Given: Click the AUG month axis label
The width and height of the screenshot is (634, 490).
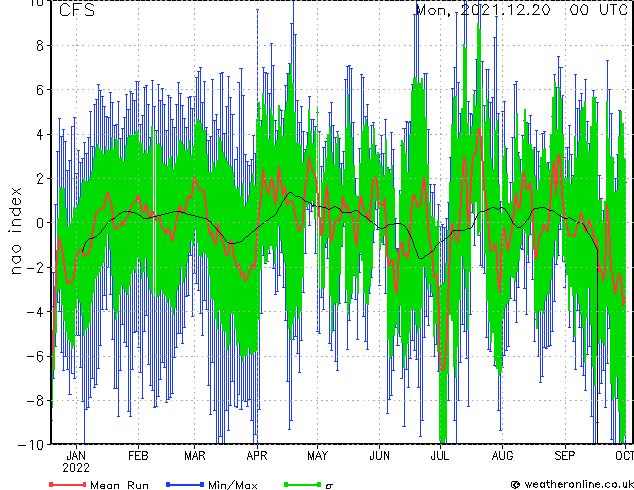Looking at the screenshot, I should tap(502, 456).
